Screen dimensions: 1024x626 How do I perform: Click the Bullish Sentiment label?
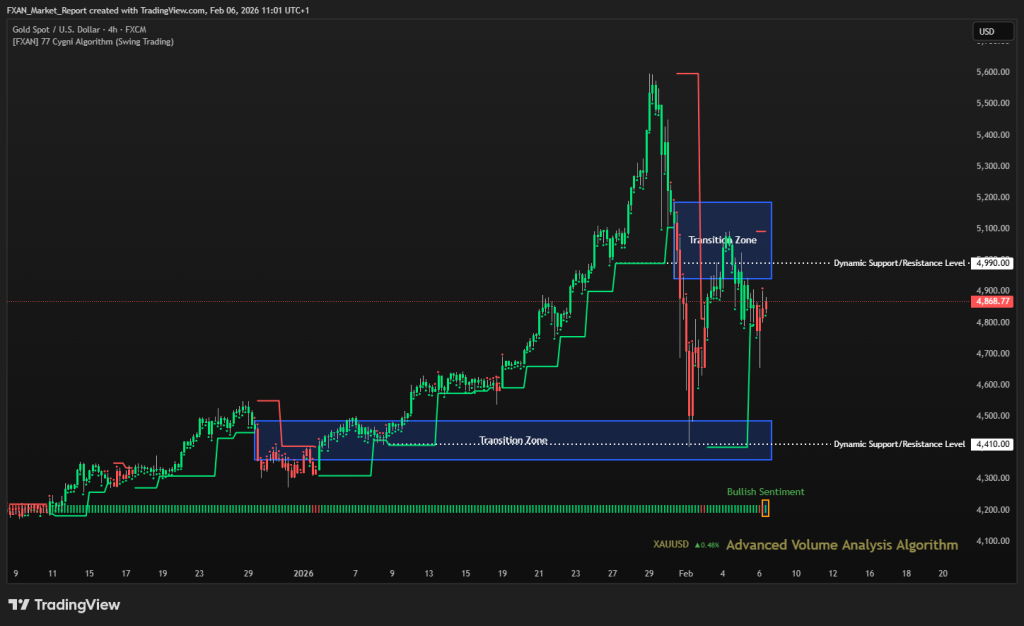(x=765, y=492)
